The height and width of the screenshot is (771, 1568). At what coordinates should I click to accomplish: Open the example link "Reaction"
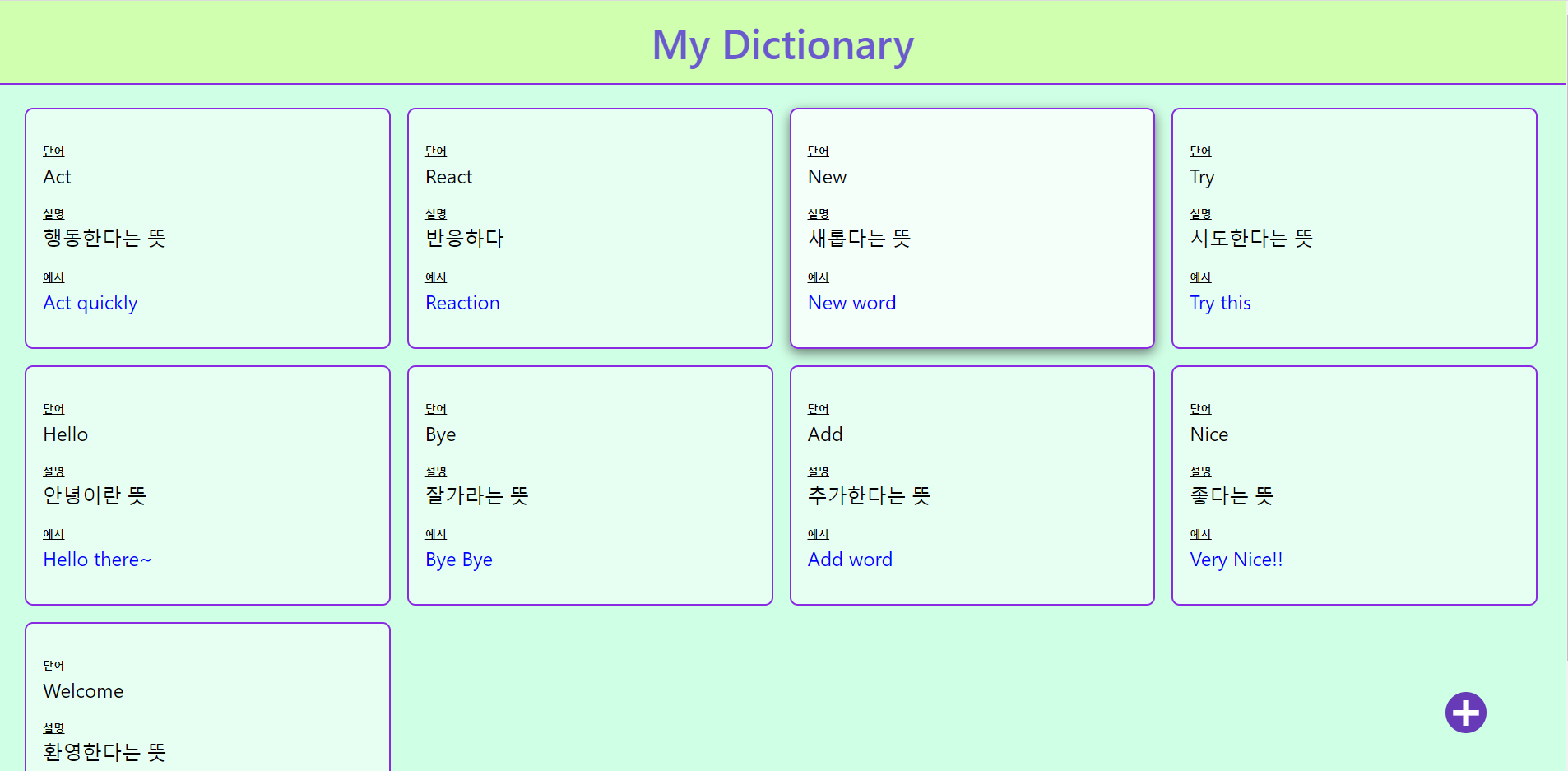pyautogui.click(x=462, y=302)
